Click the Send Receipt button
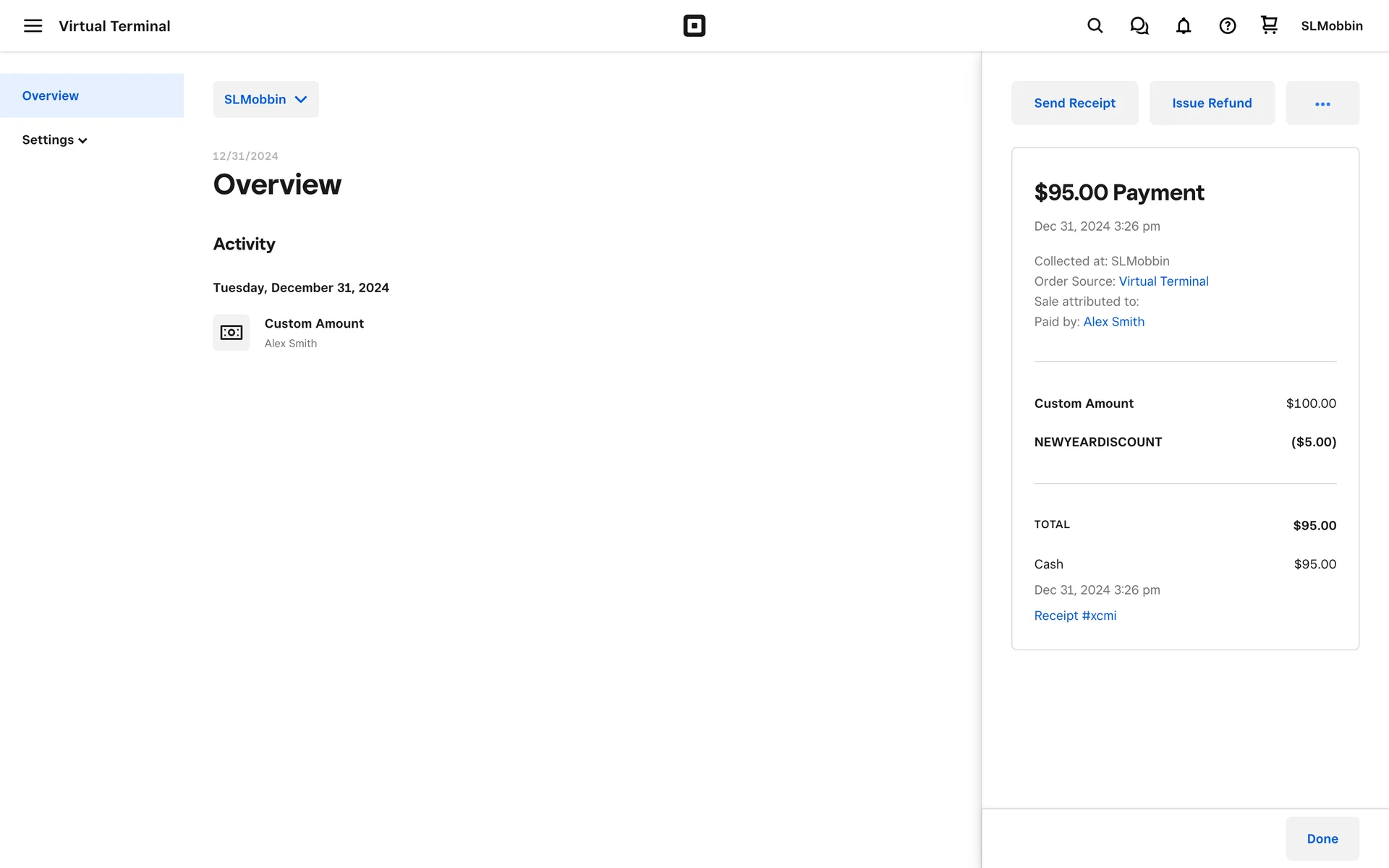This screenshot has width=1389, height=868. (1074, 103)
